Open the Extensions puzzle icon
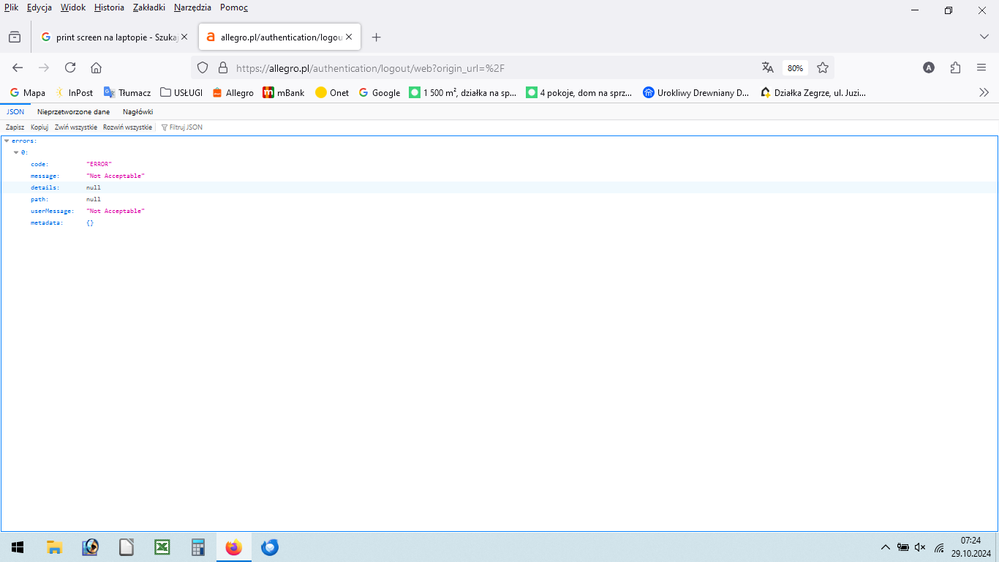 [955, 68]
